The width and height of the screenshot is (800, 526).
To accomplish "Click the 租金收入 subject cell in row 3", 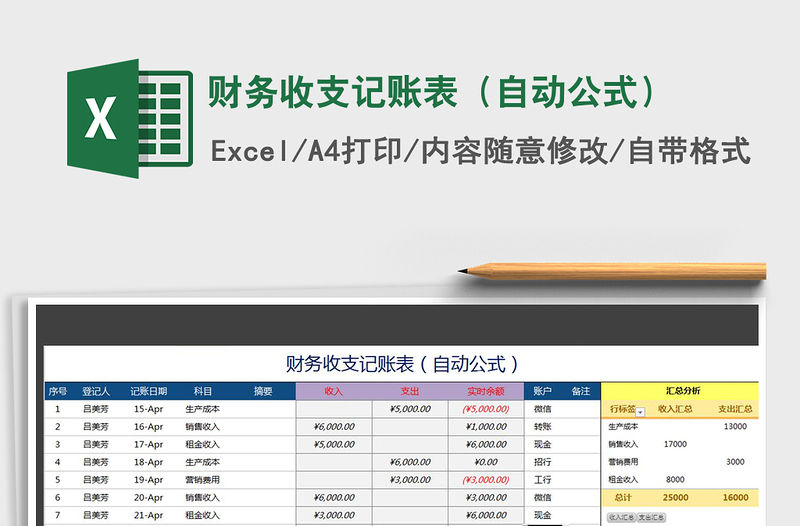I will [x=203, y=444].
